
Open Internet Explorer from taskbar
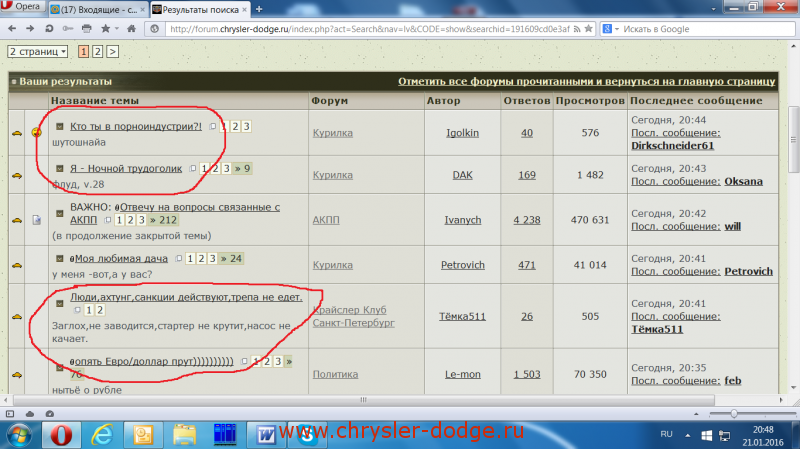point(102,435)
